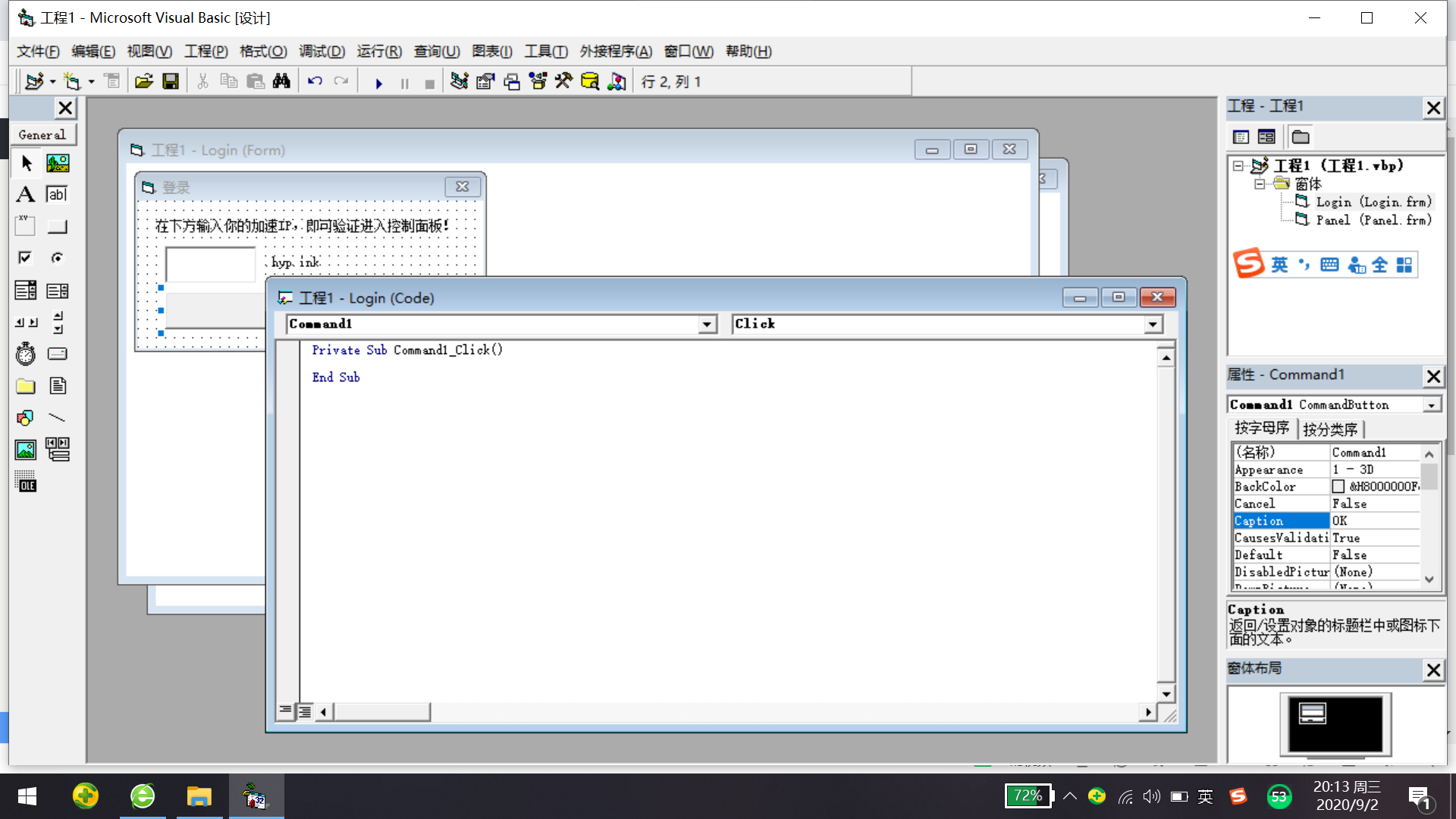
Task: Collapse the 窗体 forms folder node
Action: point(1260,184)
